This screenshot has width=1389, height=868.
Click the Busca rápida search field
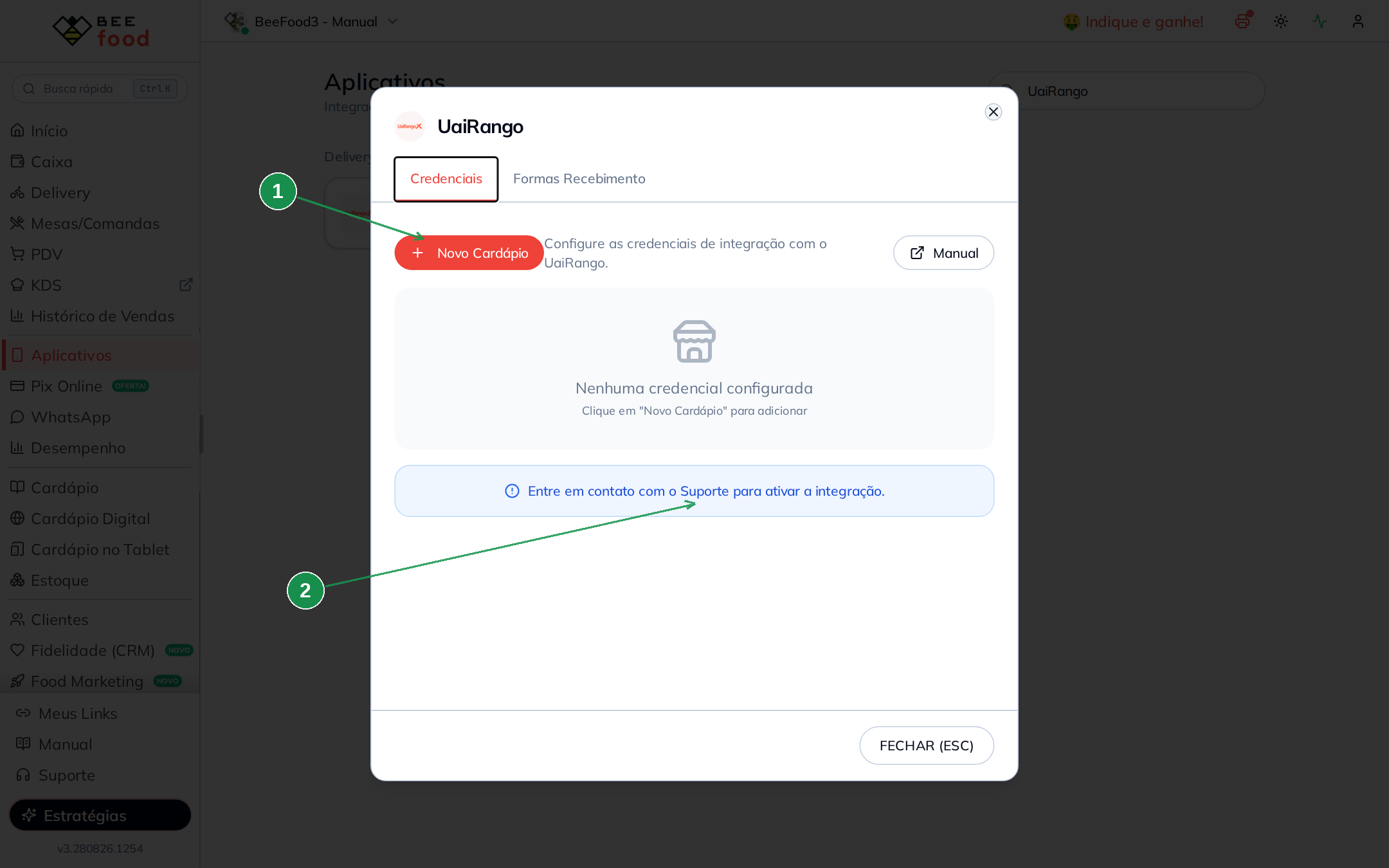point(100,89)
